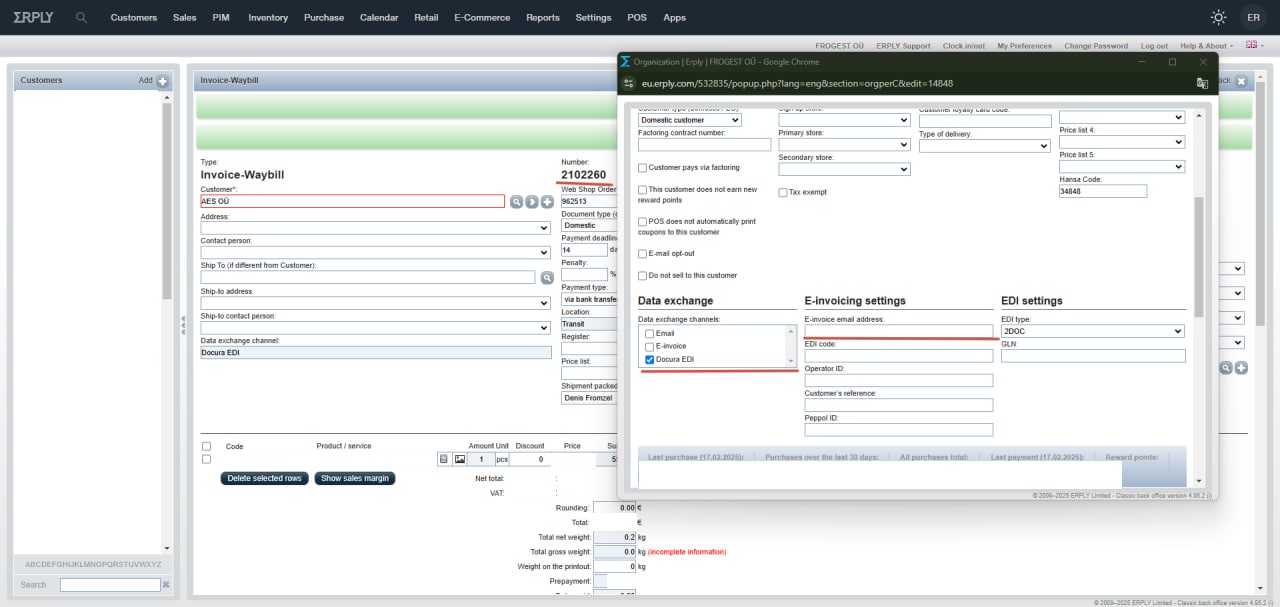Click the E-invoice email address field

coord(899,331)
